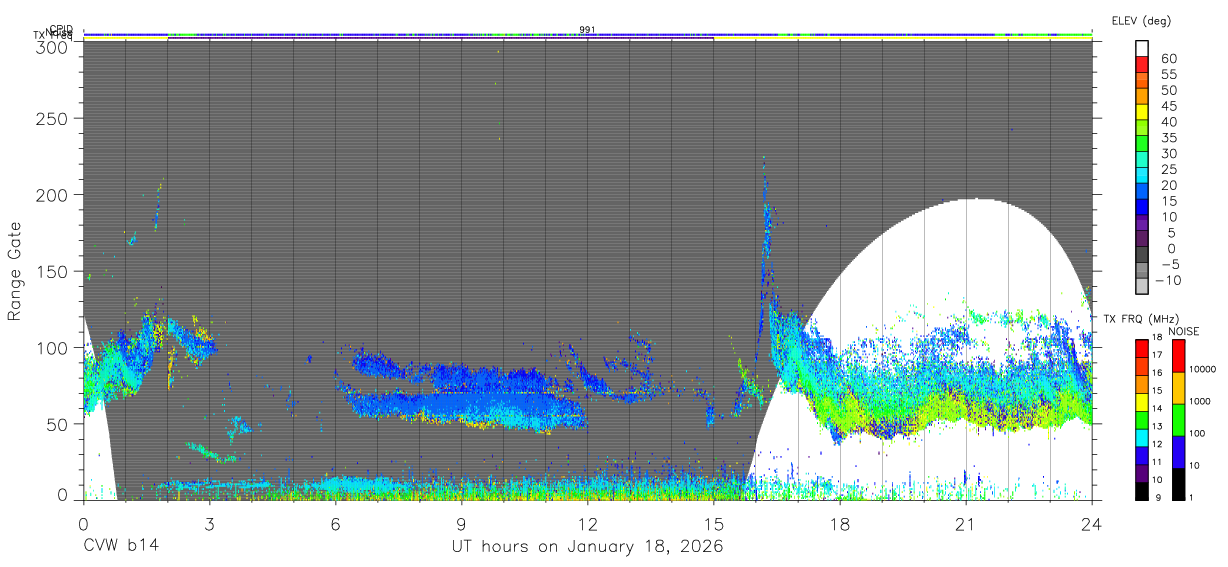1228x567 pixels.
Task: Click the 991 CPID value at top
Action: click(587, 29)
